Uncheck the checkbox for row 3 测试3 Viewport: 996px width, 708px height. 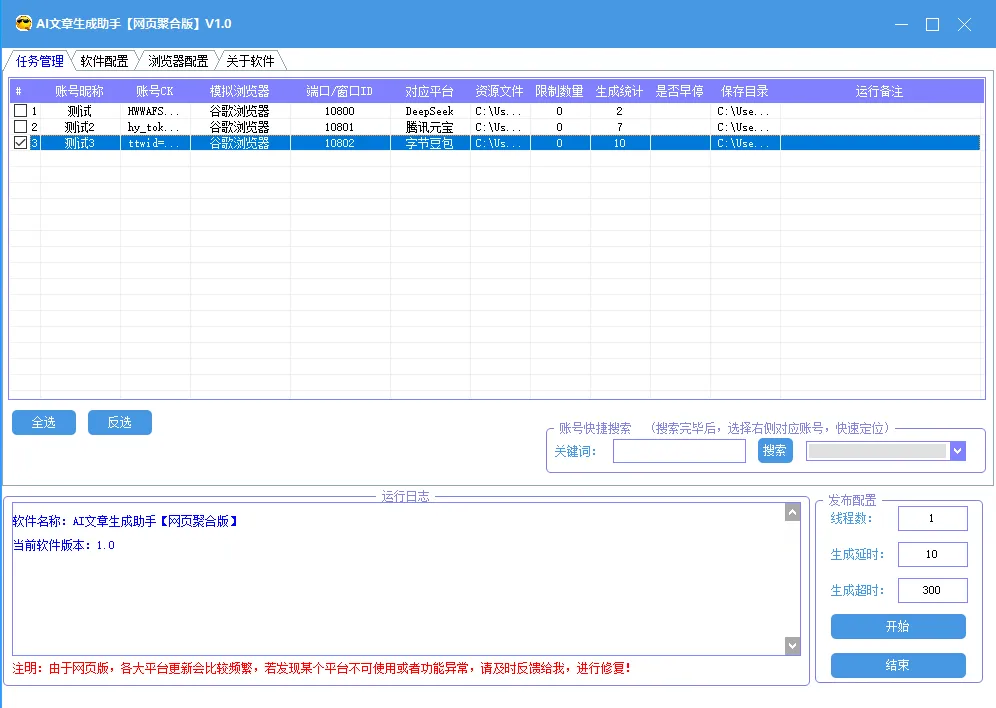pos(20,143)
